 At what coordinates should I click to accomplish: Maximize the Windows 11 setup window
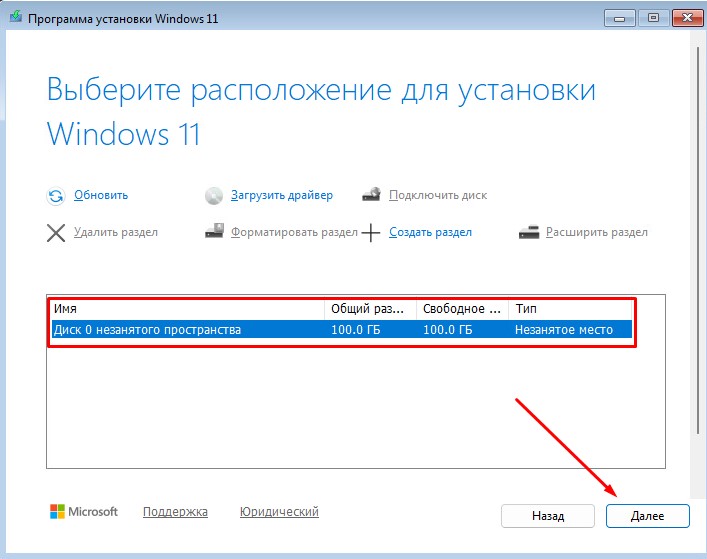[653, 18]
